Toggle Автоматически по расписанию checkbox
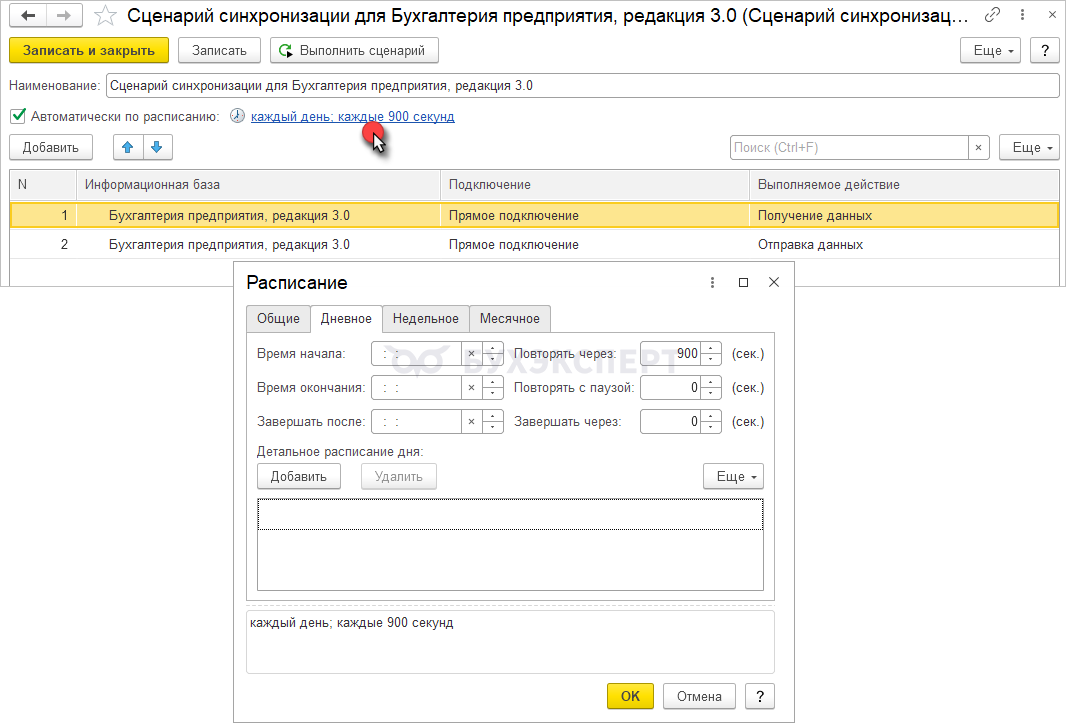1066x723 pixels. pyautogui.click(x=17, y=116)
